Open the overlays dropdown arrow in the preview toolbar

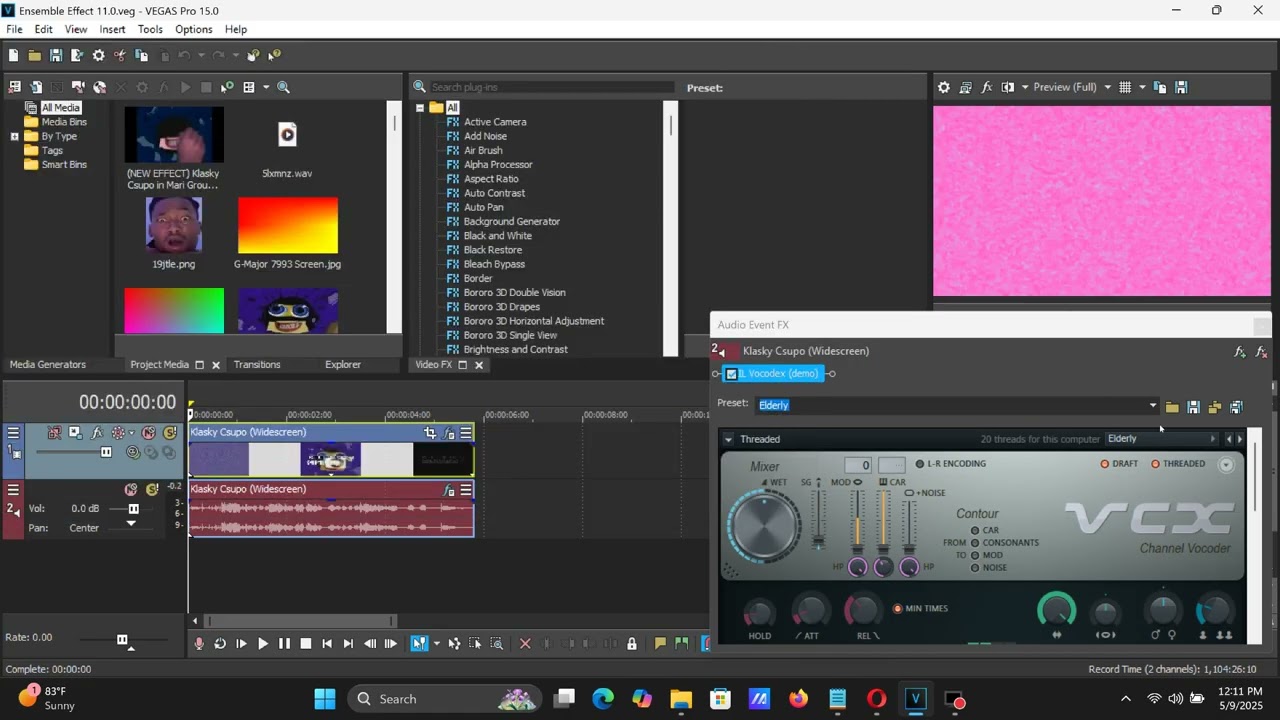tap(1142, 88)
